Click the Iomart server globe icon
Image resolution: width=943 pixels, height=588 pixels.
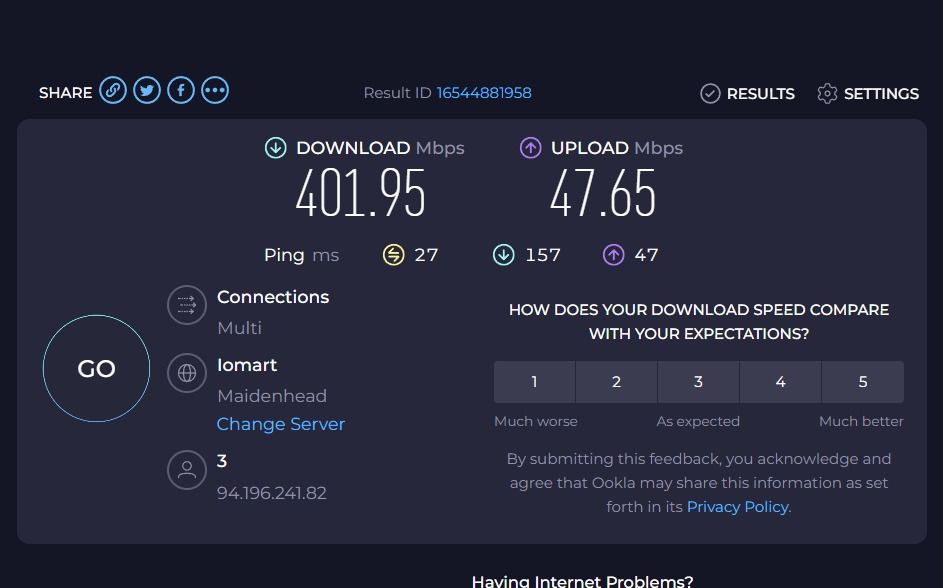point(186,374)
